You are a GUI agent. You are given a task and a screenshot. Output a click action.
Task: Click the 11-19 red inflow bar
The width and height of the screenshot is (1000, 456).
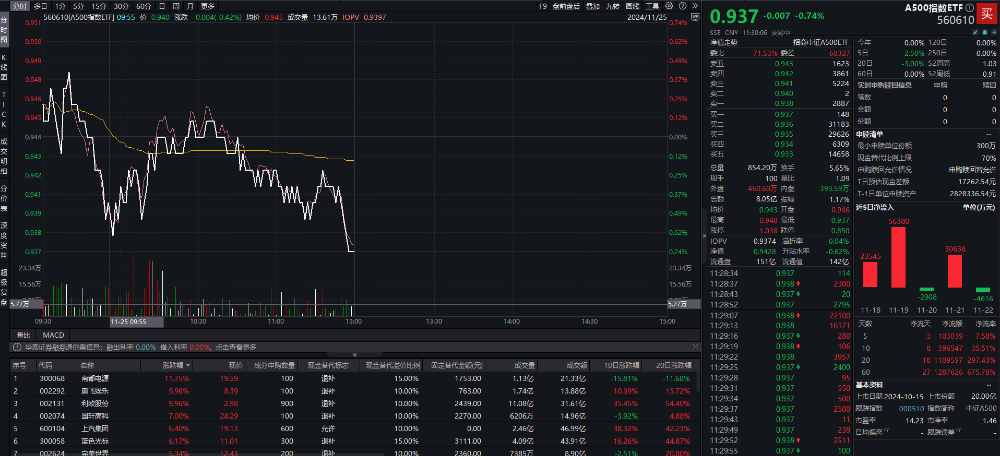(897, 258)
